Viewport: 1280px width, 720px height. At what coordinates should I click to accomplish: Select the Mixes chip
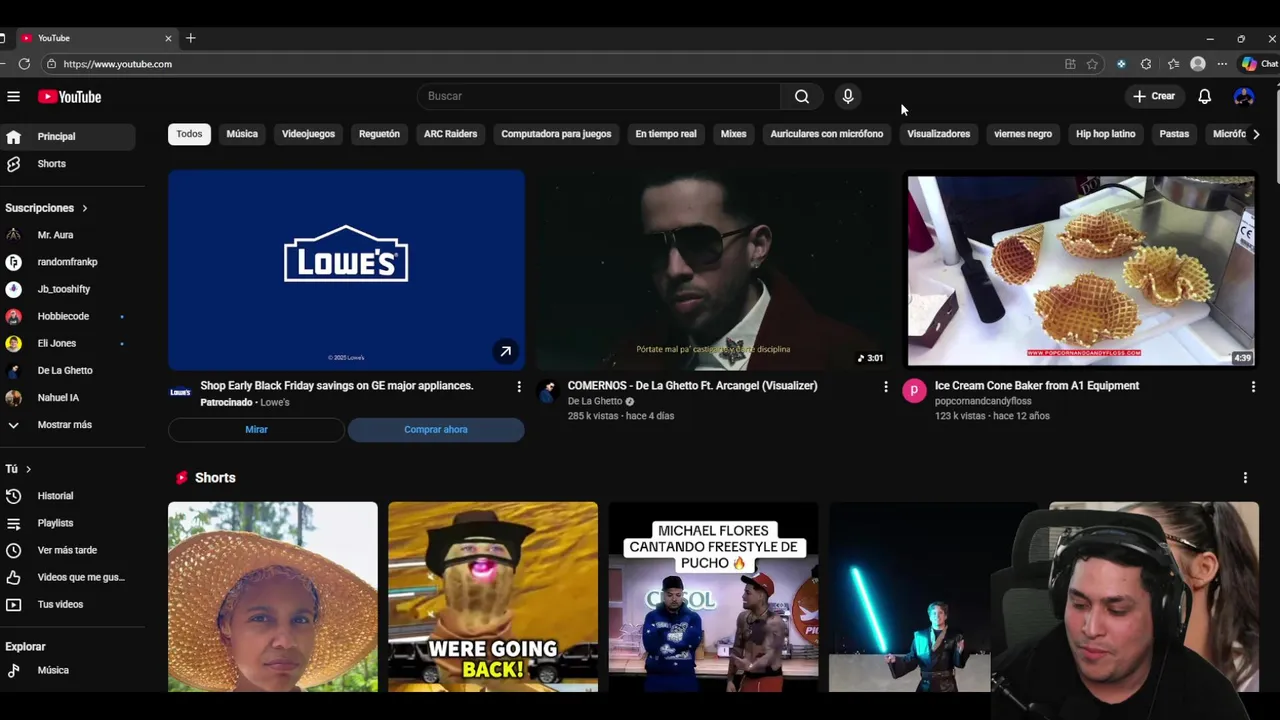(733, 134)
